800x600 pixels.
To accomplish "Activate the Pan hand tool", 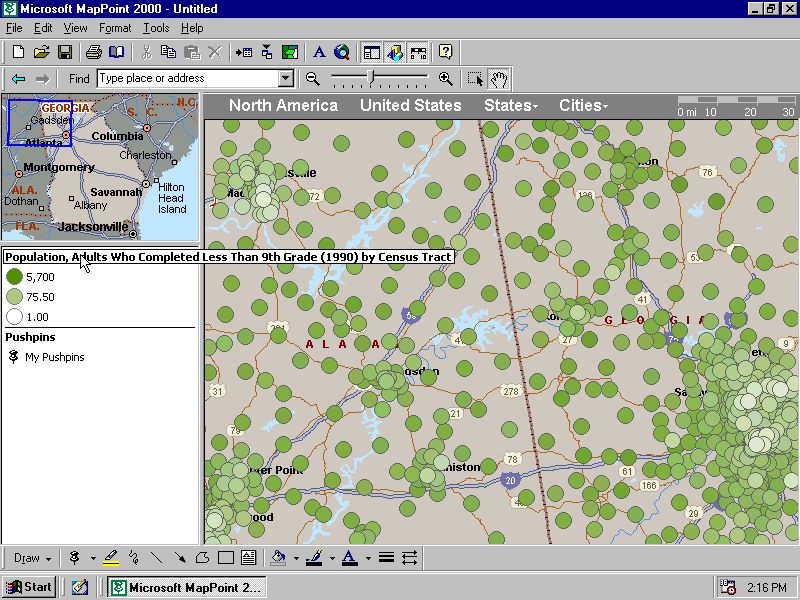I will 498,79.
